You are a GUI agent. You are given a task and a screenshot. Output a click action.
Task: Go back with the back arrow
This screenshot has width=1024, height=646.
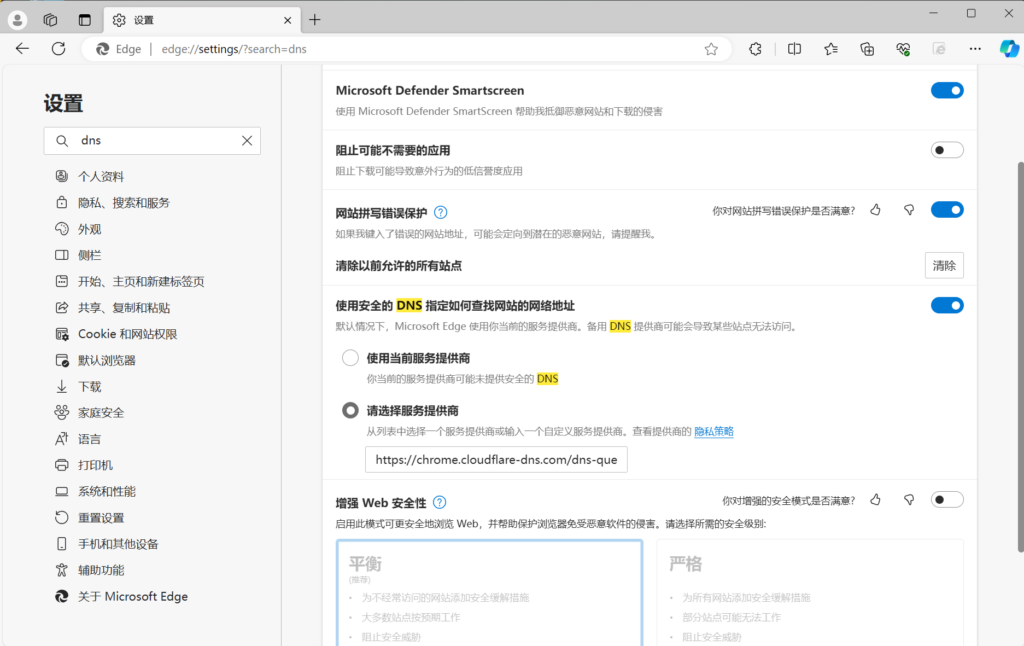[x=22, y=49]
